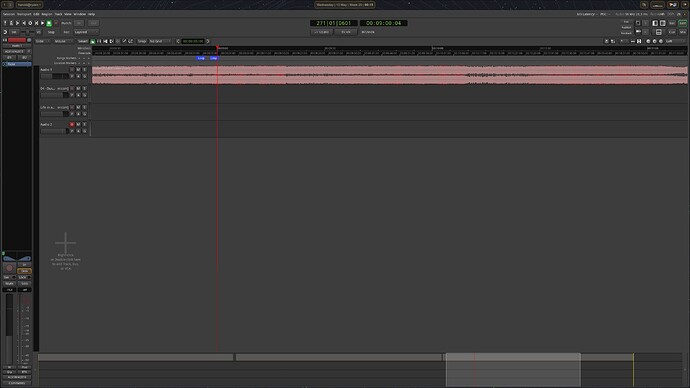Toggle the follow playhead icon left of shuttle
This screenshot has height=388, width=690.
pos(5,32)
